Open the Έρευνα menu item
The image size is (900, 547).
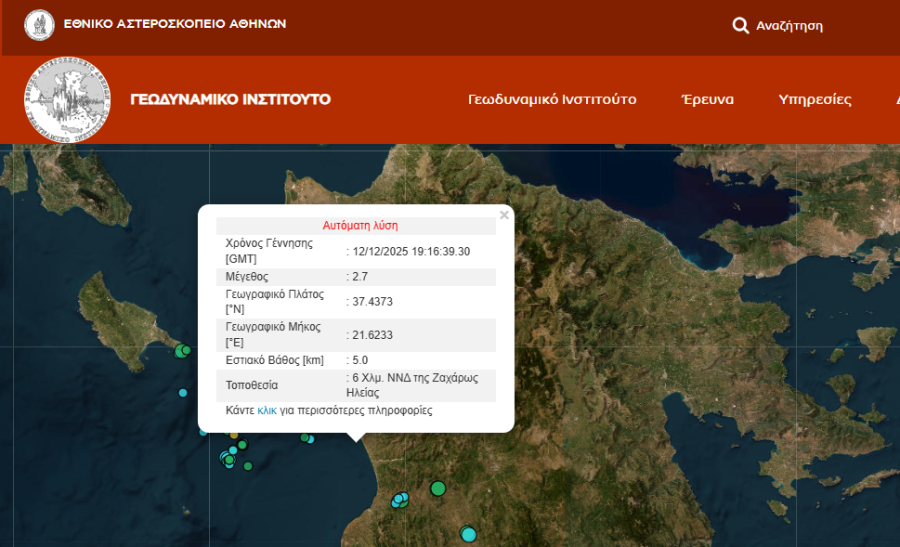click(707, 99)
